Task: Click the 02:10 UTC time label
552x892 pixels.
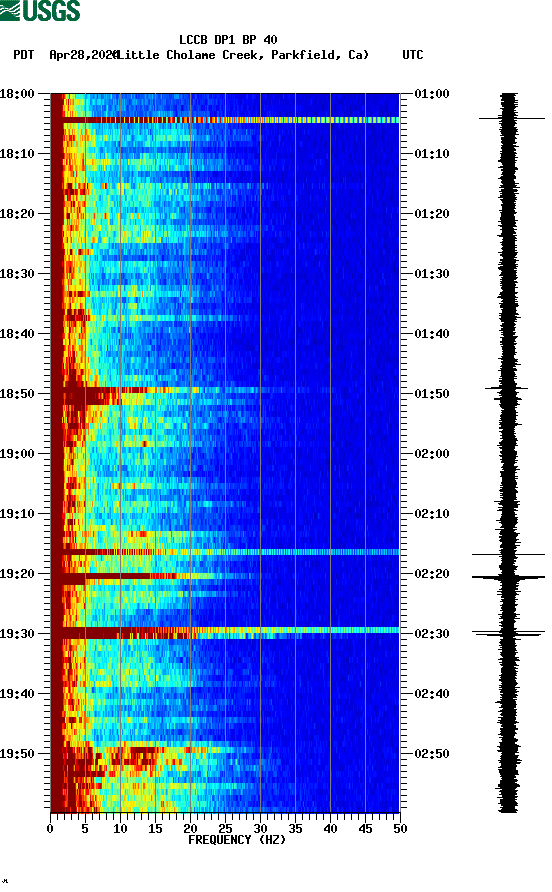Action: click(432, 514)
